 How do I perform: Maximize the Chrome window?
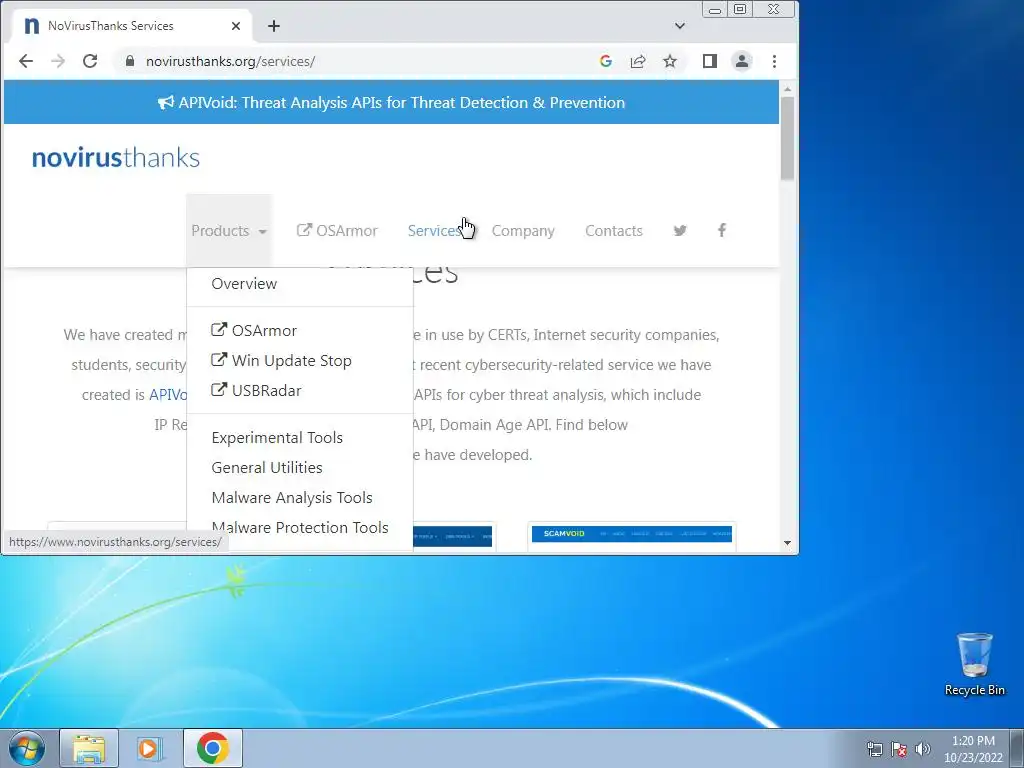[x=740, y=9]
